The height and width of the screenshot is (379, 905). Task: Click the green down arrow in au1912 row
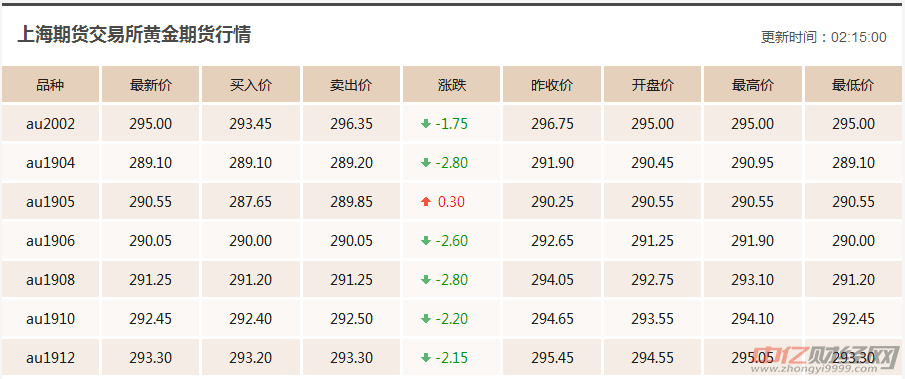[x=426, y=358]
